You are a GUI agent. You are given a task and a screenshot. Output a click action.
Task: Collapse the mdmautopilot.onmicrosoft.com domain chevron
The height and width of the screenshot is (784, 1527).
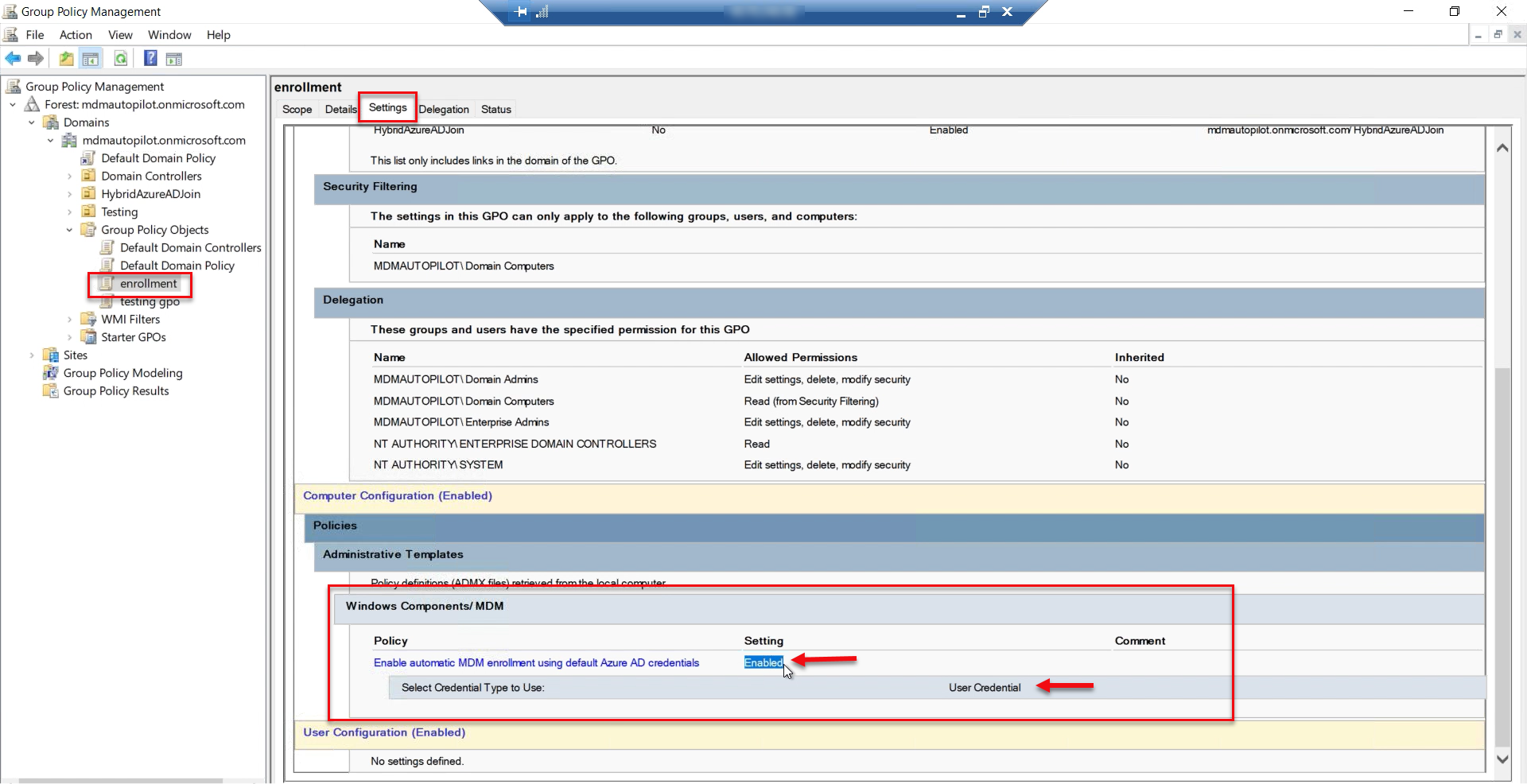coord(51,140)
